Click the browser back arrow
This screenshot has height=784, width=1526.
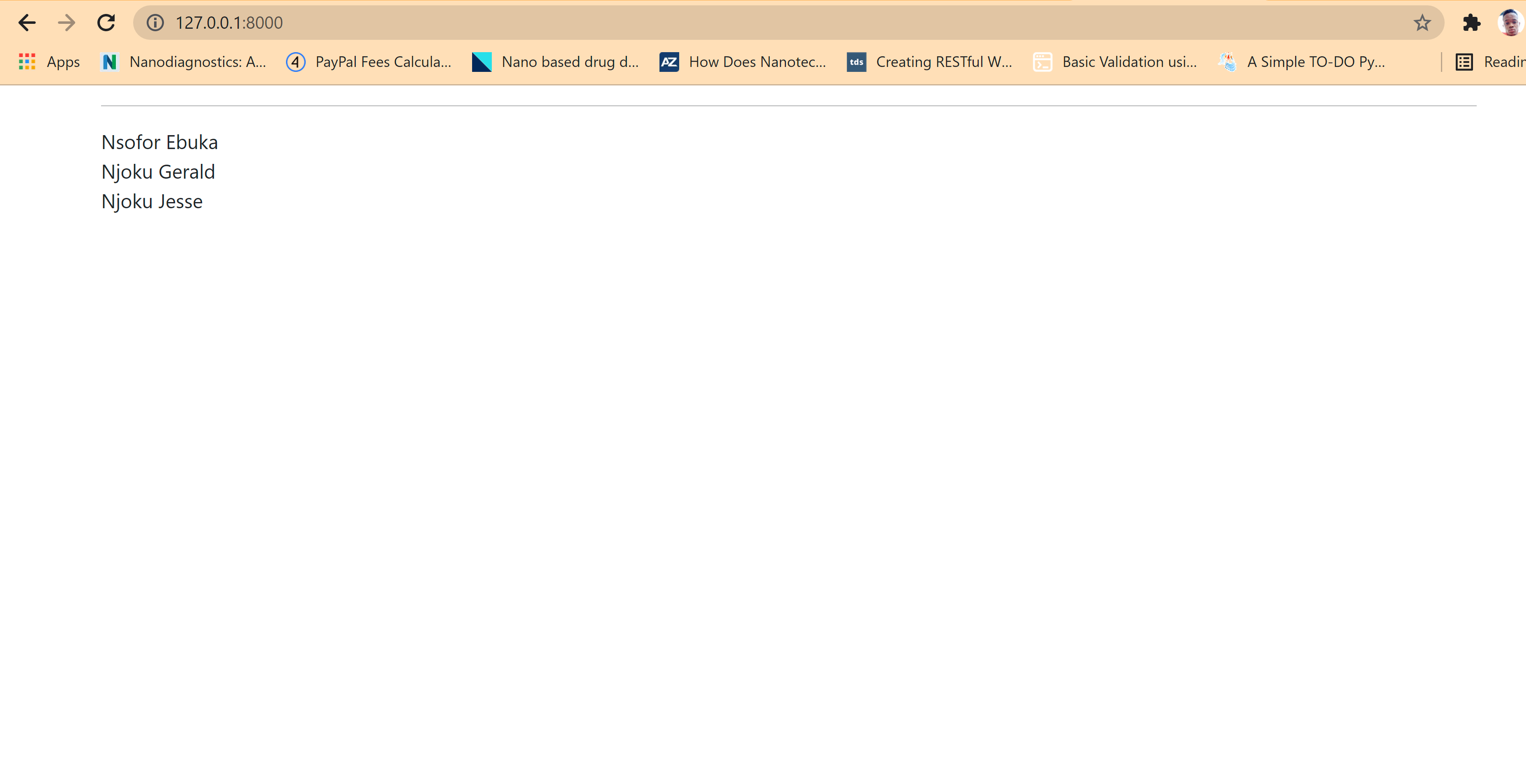point(27,23)
